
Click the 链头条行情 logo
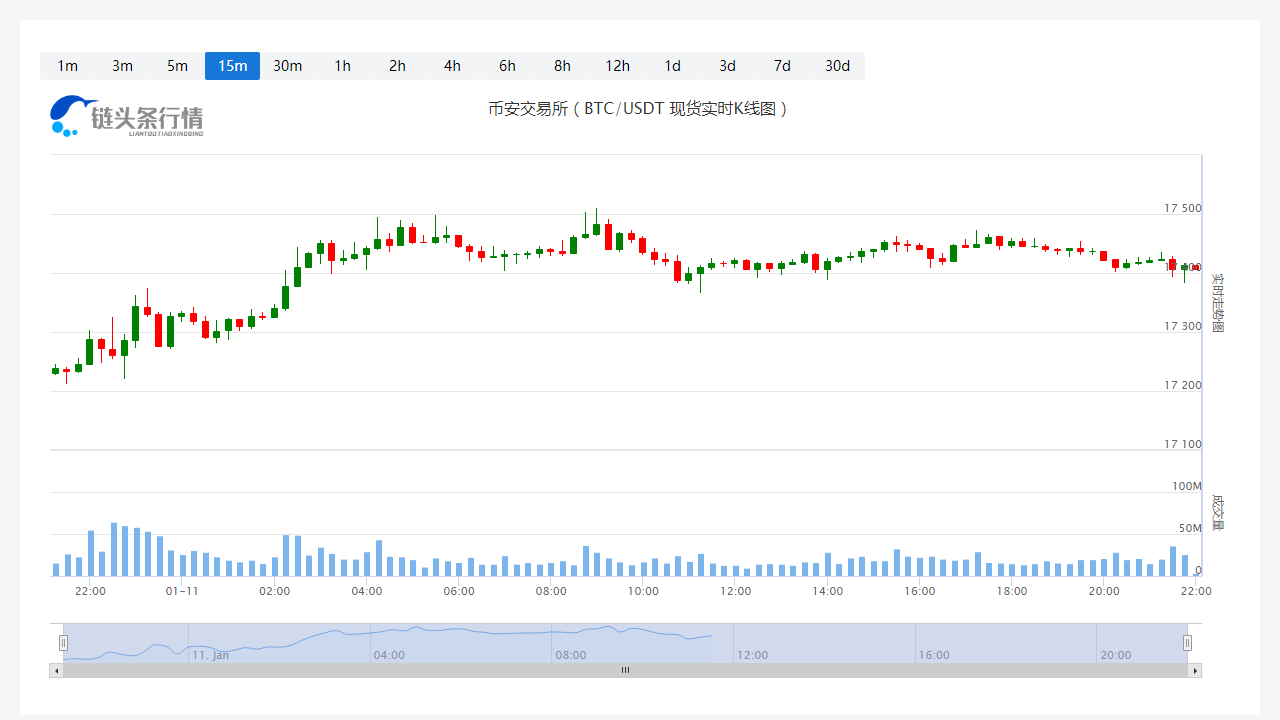tap(127, 116)
